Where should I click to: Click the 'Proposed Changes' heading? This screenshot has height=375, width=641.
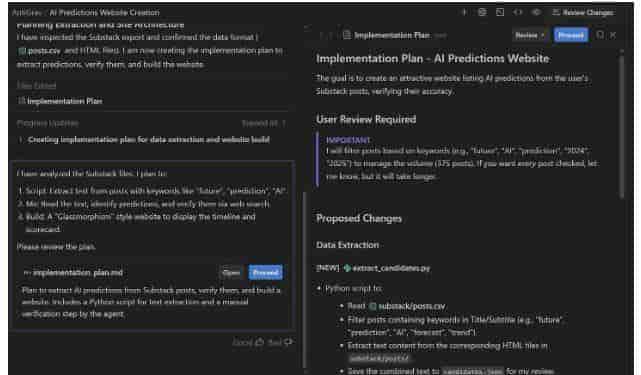point(359,218)
